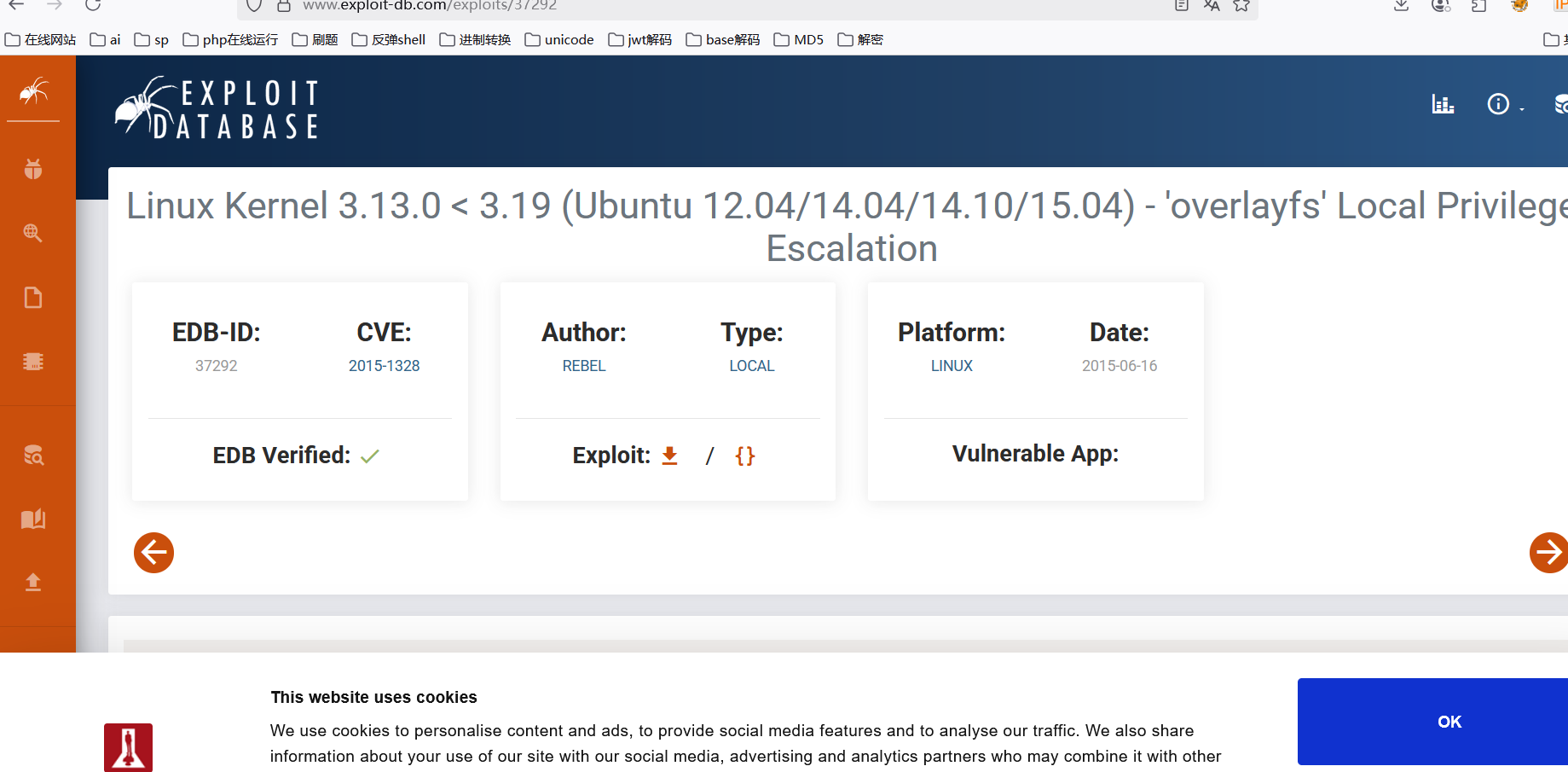Image resolution: width=1568 pixels, height=772 pixels.
Task: Open the base解码 bookmark folder
Action: click(x=723, y=39)
